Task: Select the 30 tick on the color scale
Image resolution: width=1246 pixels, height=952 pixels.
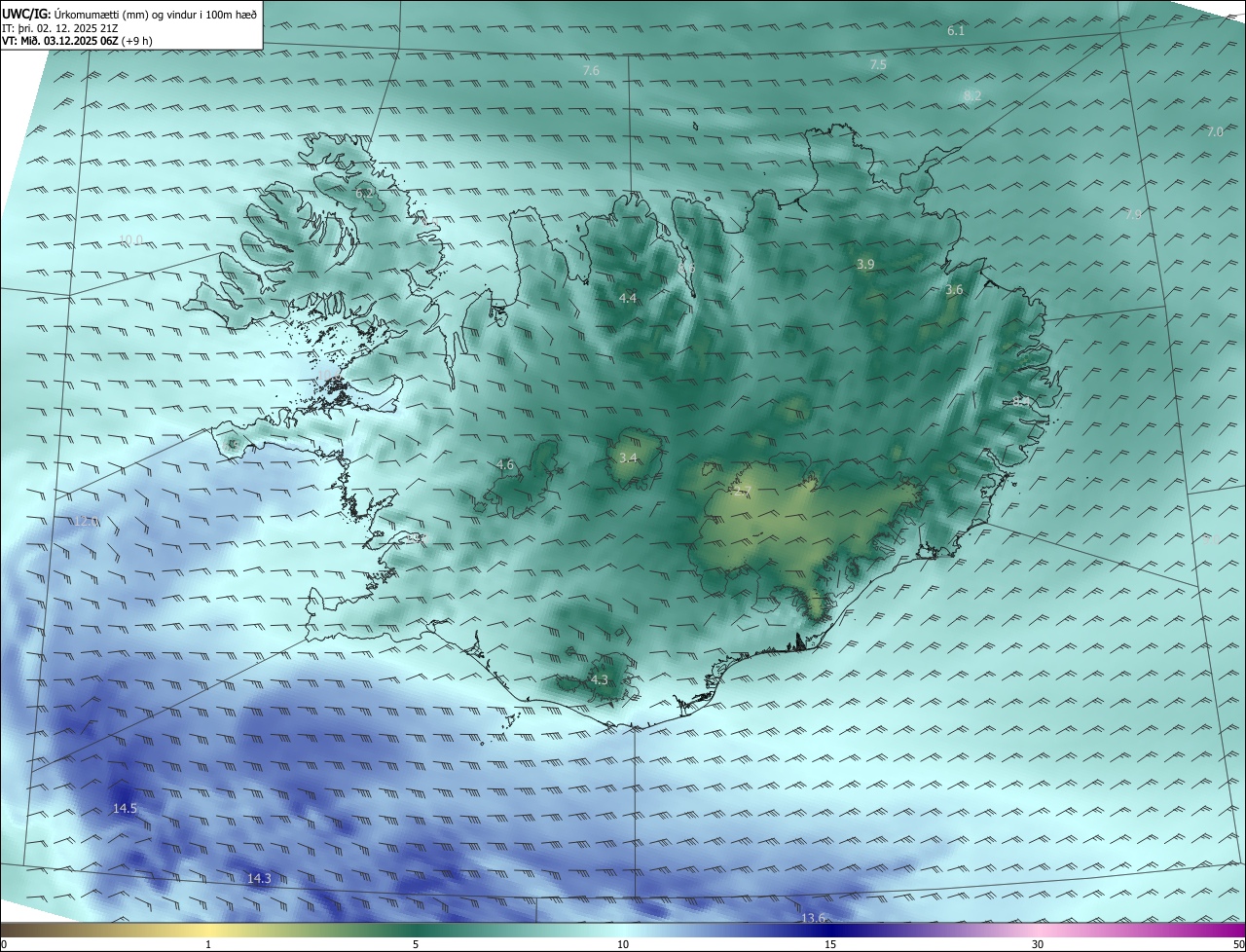Action: [x=1038, y=944]
